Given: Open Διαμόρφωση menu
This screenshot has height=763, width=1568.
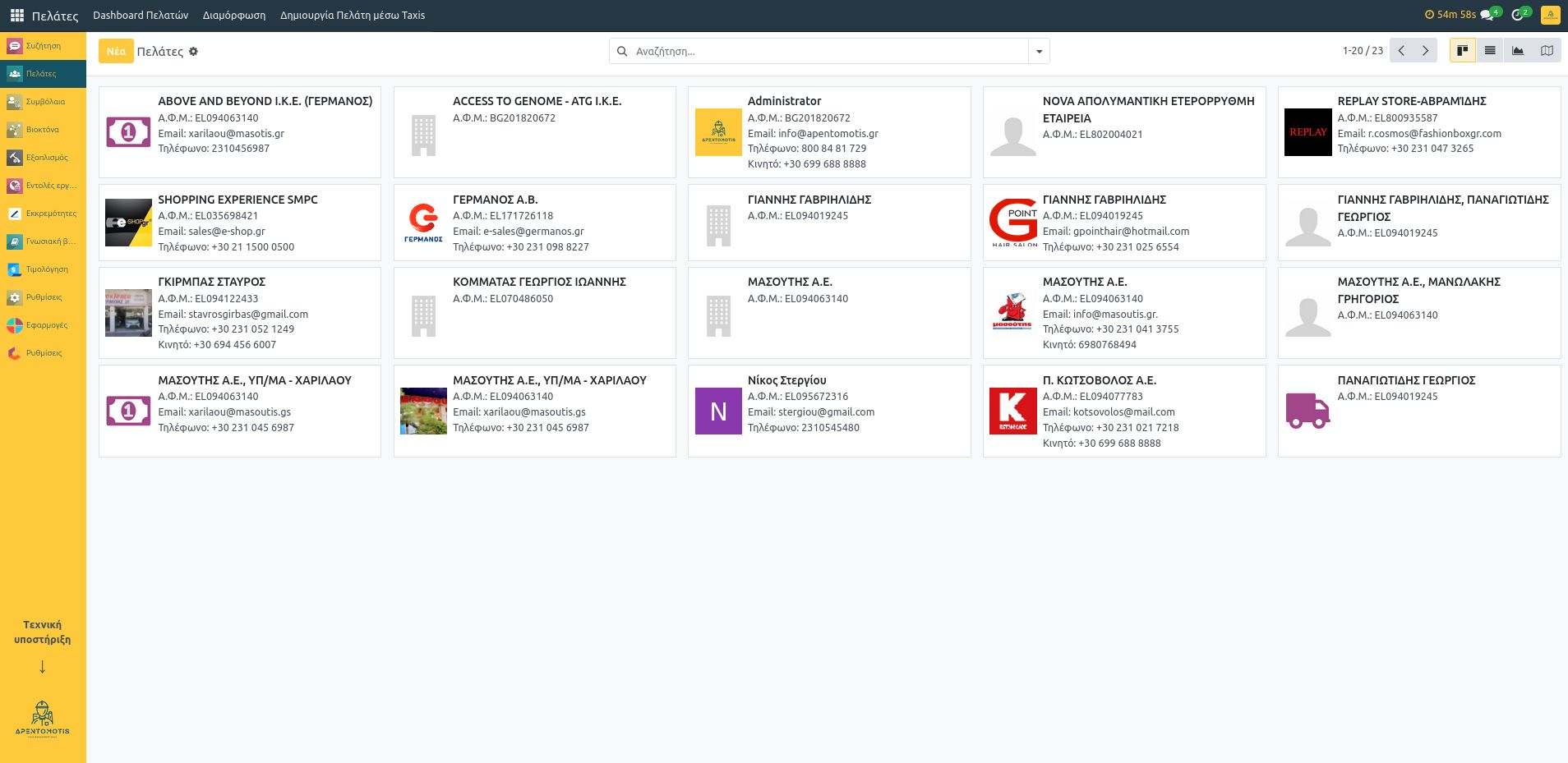Looking at the screenshot, I should (x=234, y=15).
